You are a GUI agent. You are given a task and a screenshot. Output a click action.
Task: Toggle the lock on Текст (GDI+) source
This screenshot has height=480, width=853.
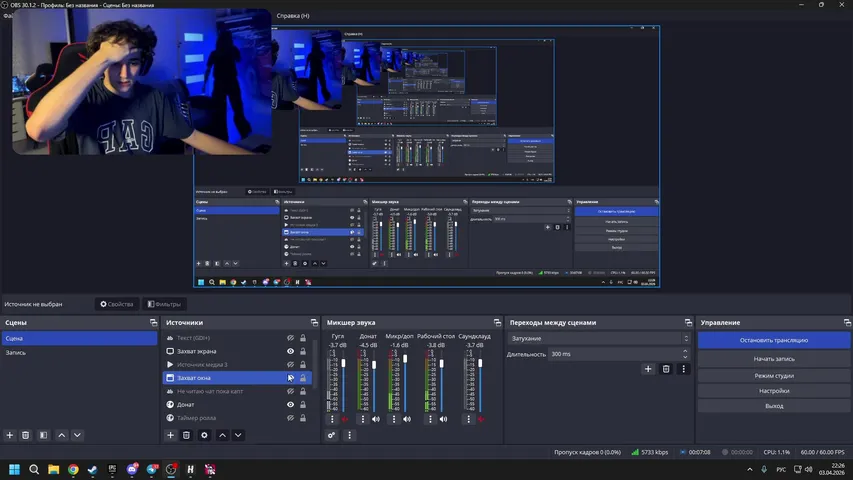[x=304, y=338]
